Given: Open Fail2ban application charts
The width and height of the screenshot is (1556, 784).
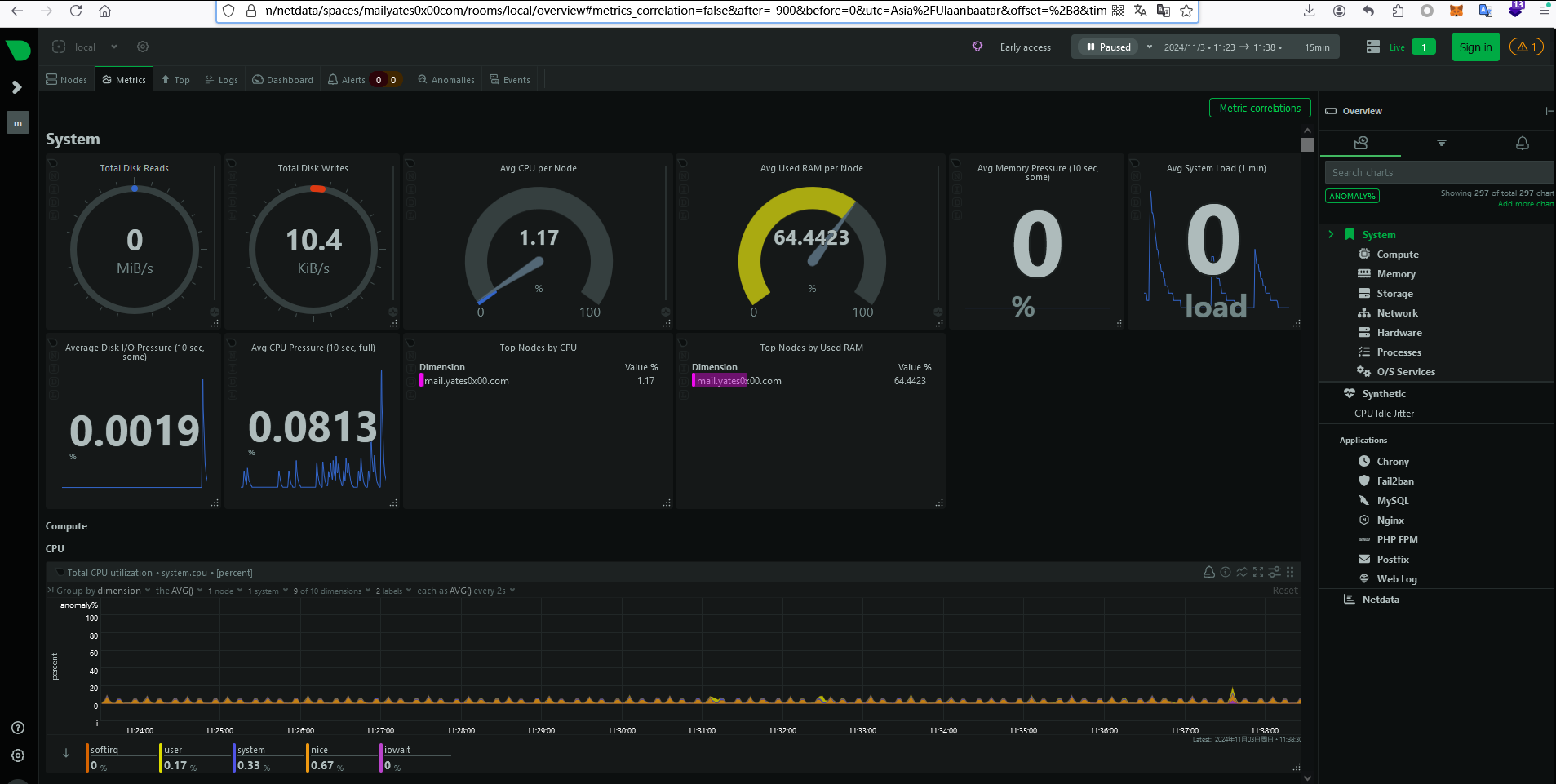Looking at the screenshot, I should pos(1395,481).
